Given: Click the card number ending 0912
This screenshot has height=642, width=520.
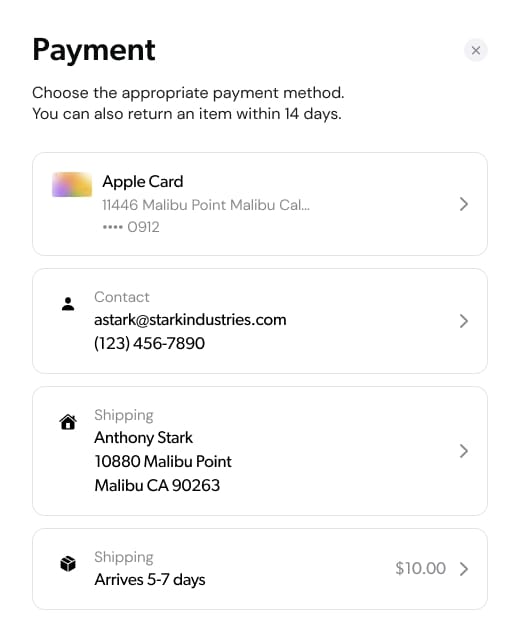Looking at the screenshot, I should point(131,227).
